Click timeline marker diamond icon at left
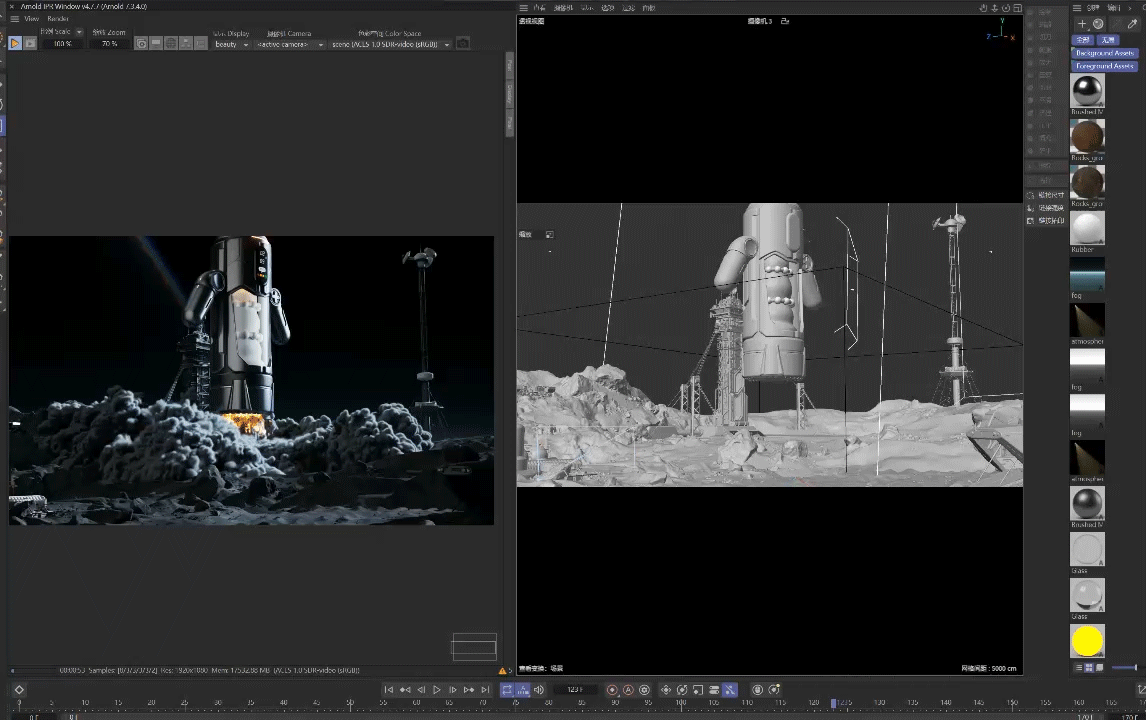The height and width of the screenshot is (720, 1146). tap(19, 690)
